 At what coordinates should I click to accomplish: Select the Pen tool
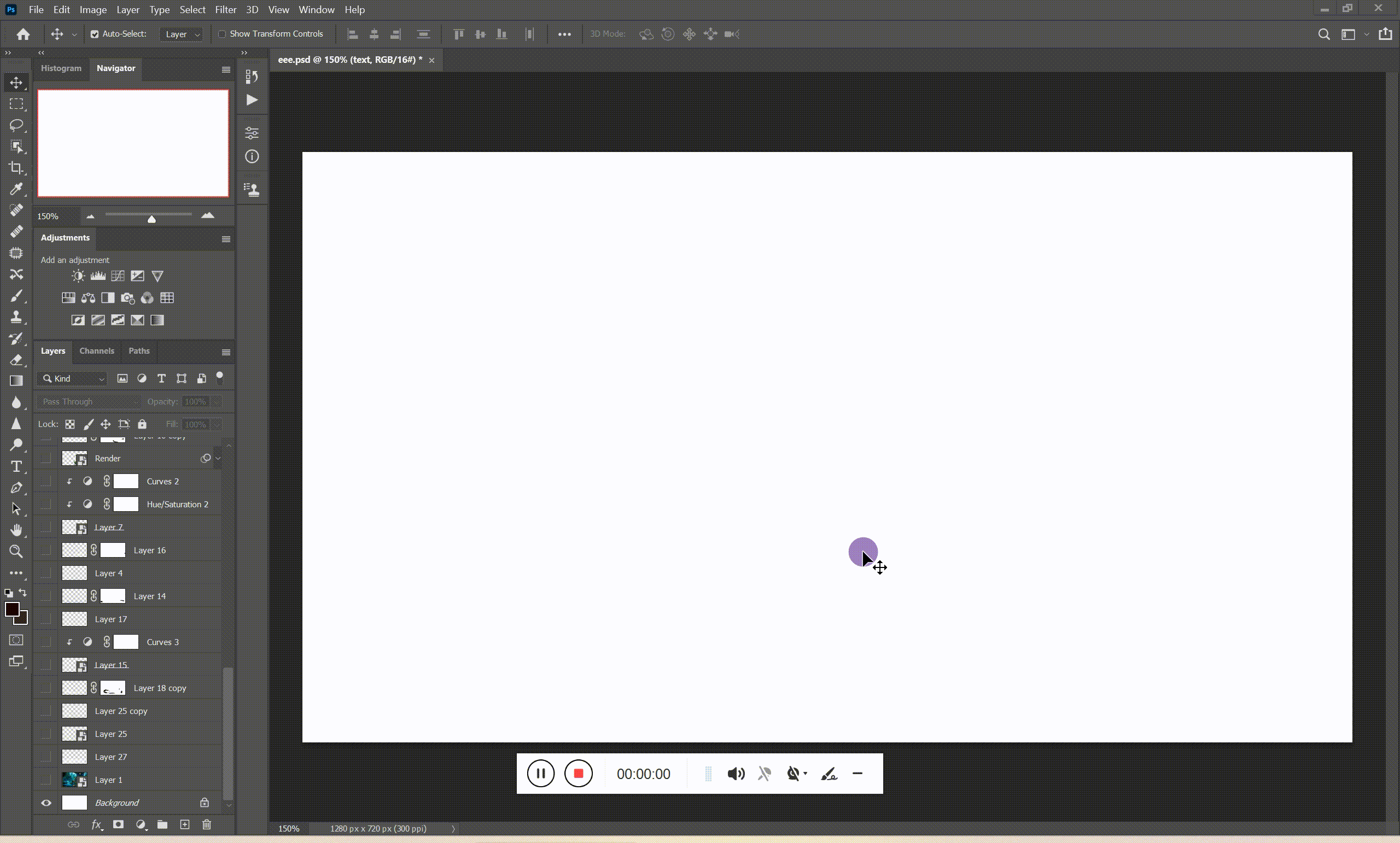pos(16,488)
